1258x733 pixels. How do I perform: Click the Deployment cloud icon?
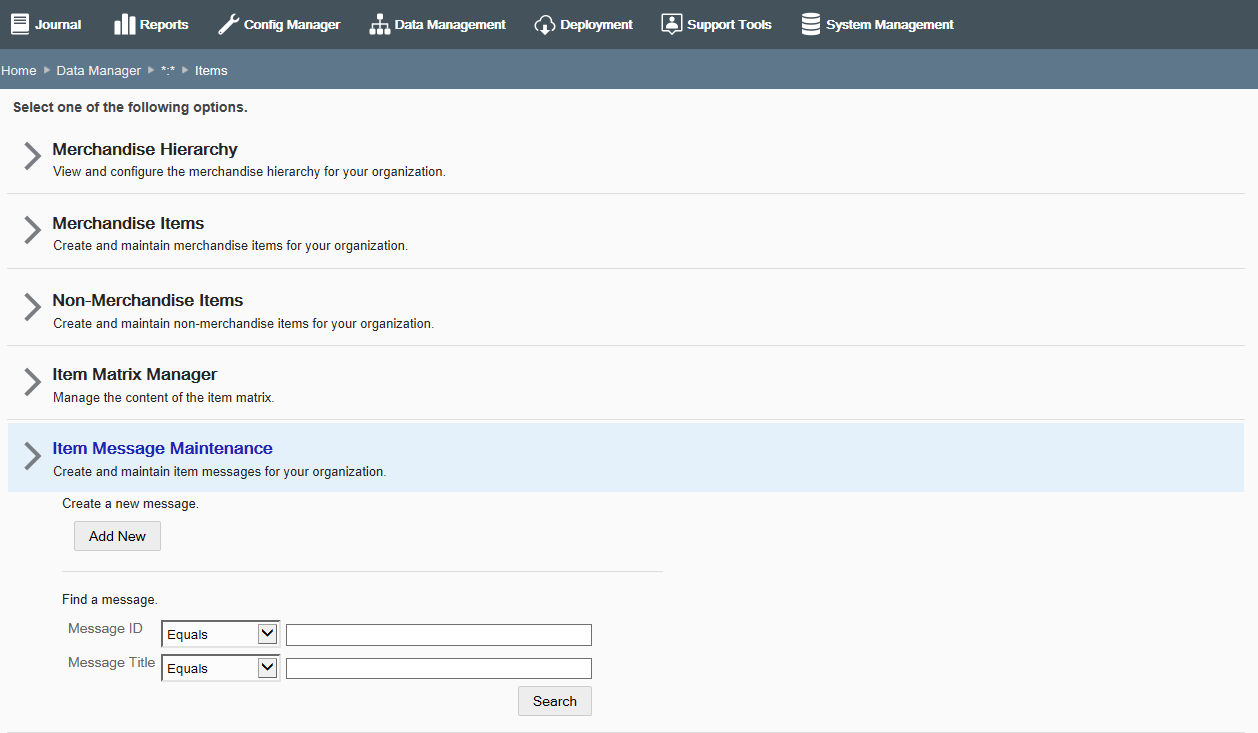pos(544,24)
